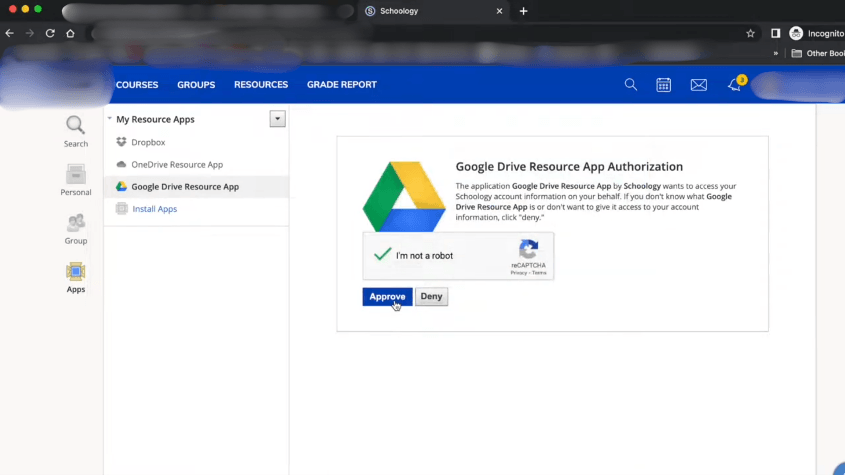Show hidden bookmarks chevron
This screenshot has height=475, width=845.
click(x=775, y=53)
